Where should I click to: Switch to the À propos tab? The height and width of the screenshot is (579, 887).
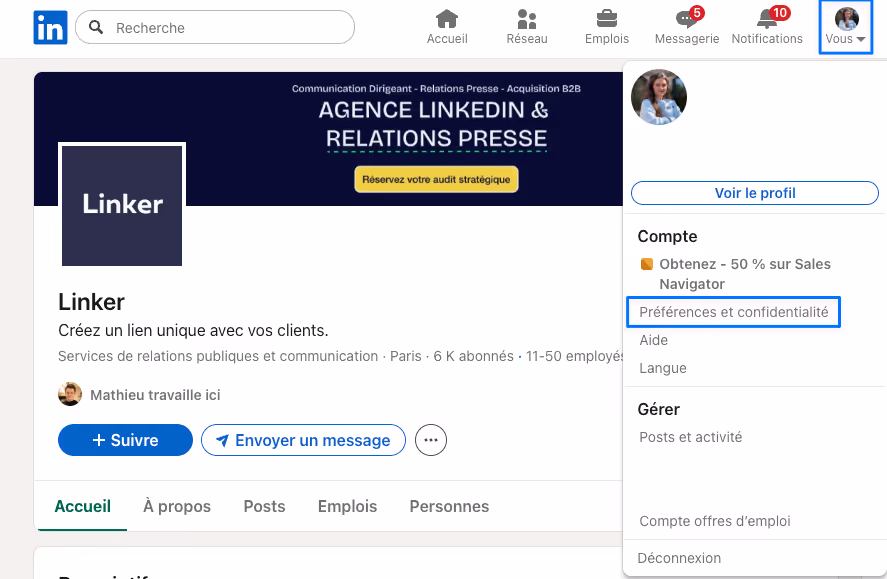(177, 506)
